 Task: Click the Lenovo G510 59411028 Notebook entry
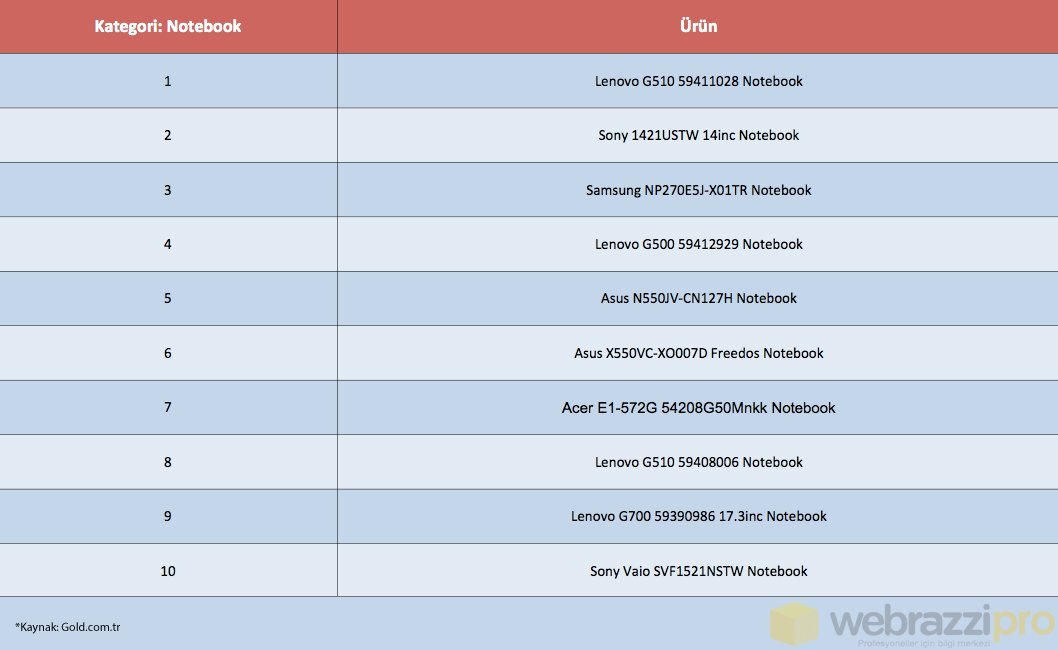(x=698, y=81)
